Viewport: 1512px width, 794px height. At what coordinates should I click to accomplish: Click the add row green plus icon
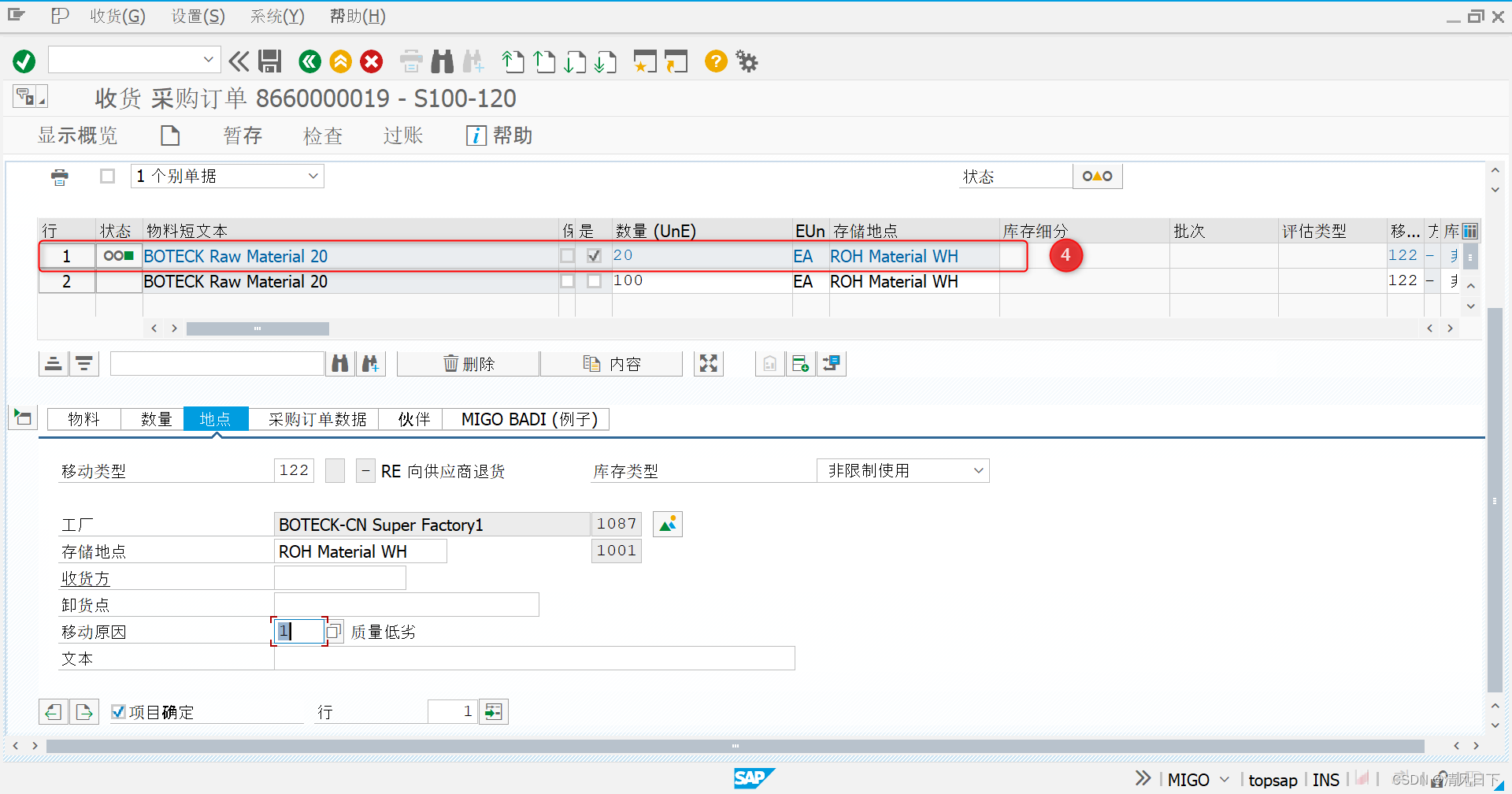tap(801, 363)
